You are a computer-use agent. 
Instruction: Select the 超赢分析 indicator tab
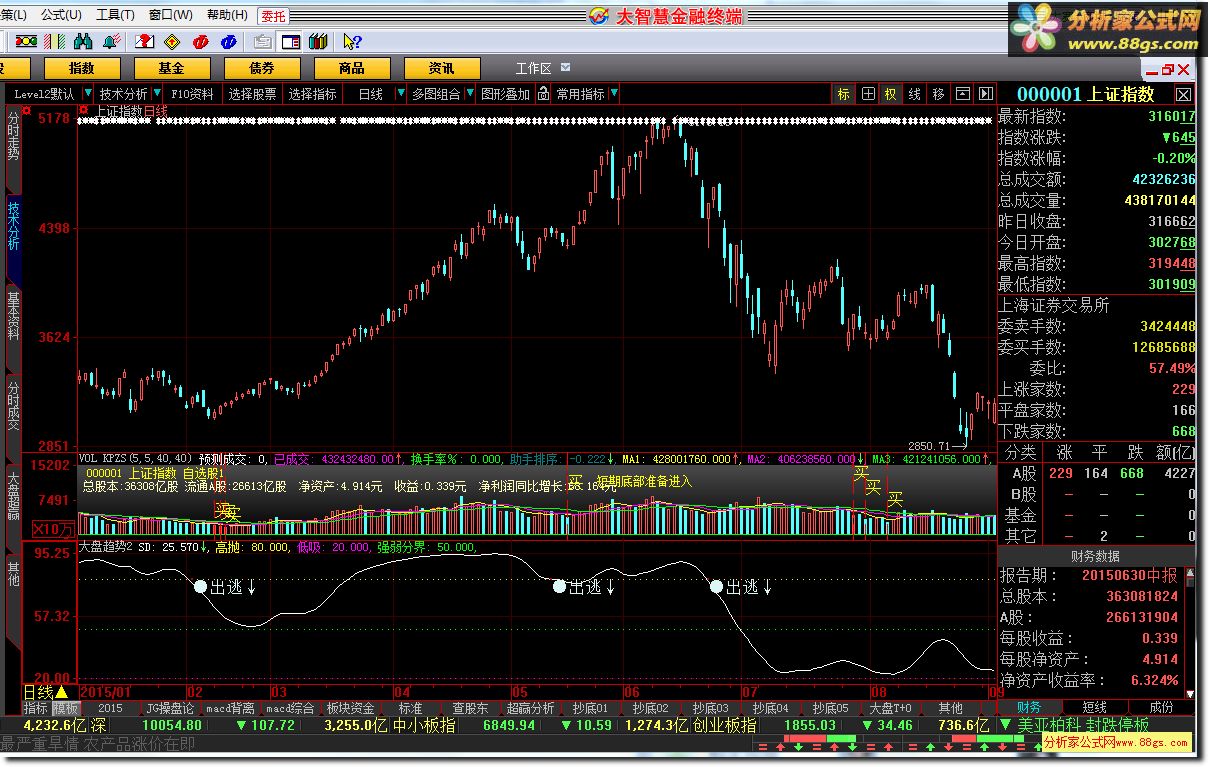click(x=529, y=708)
